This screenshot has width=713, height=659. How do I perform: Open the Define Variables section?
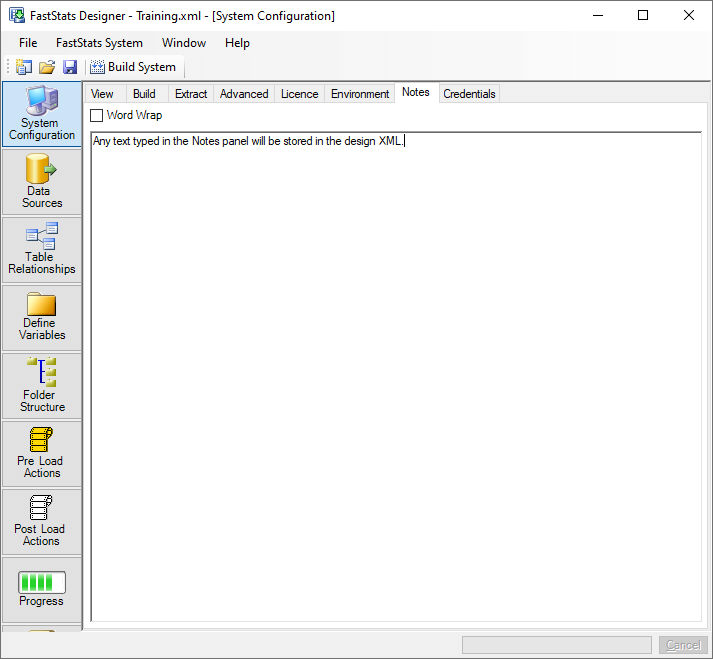click(42, 317)
